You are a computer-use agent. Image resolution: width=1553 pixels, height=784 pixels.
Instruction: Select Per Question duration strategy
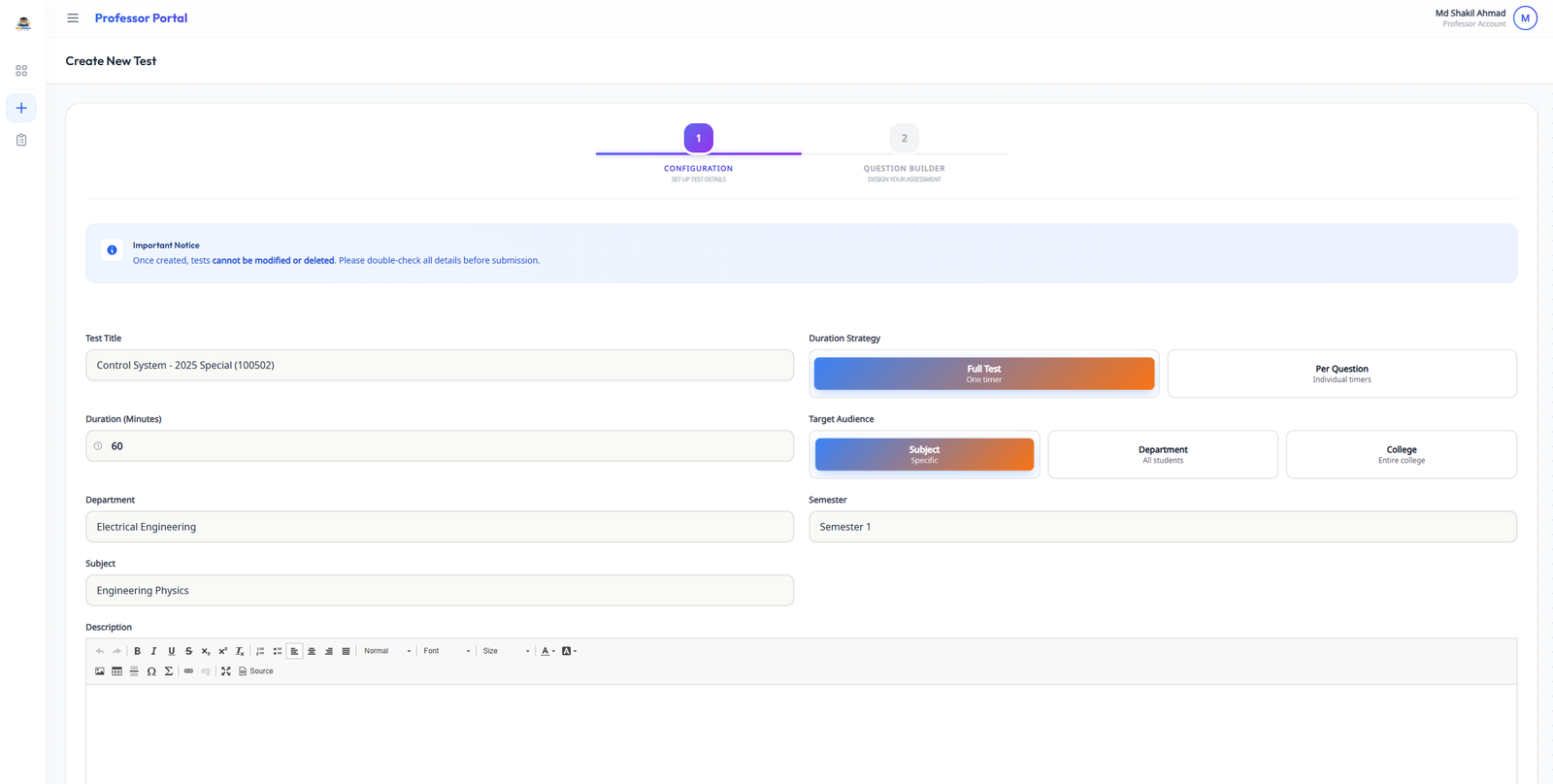1341,374
